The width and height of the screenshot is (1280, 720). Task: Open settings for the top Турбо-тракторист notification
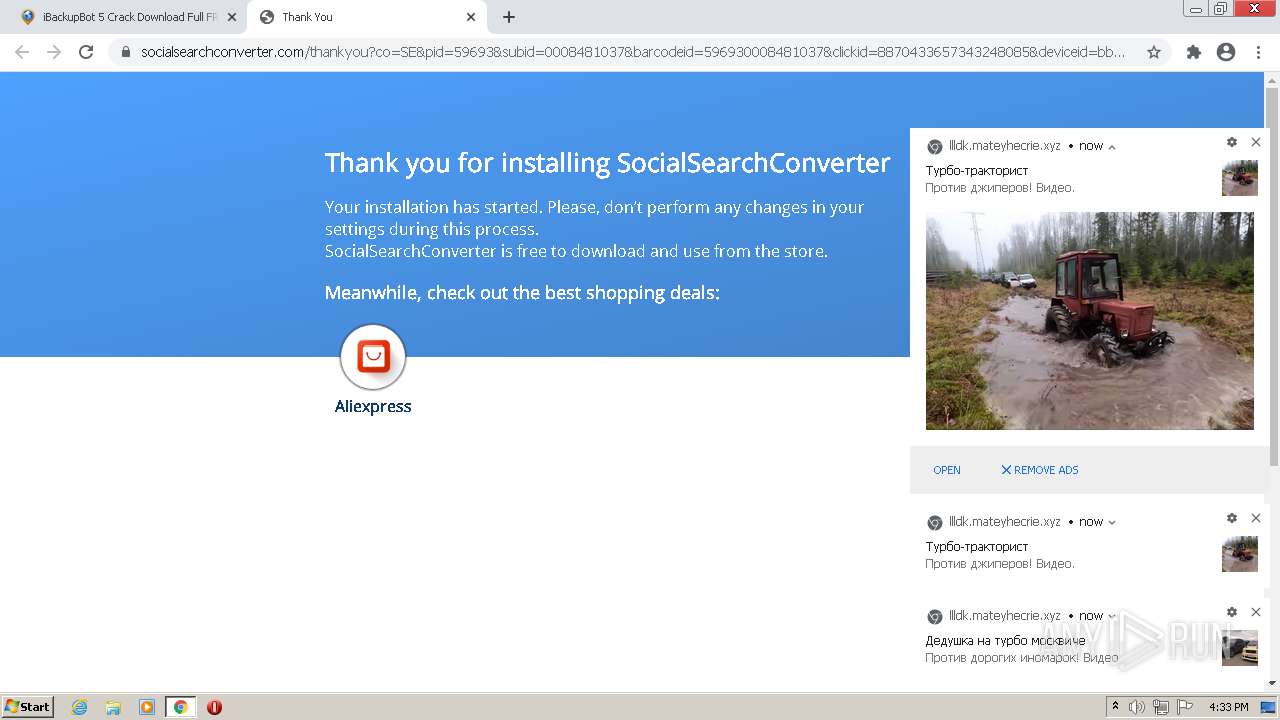(1232, 142)
